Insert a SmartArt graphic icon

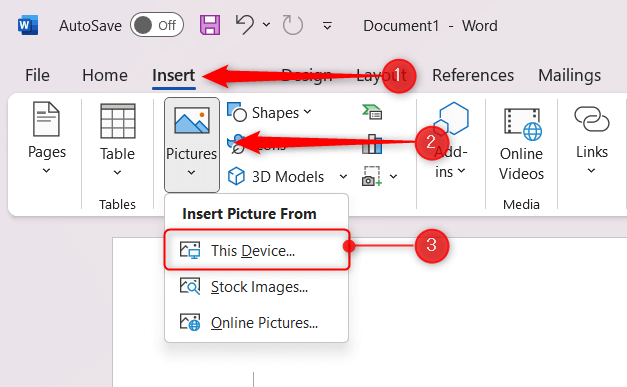pyautogui.click(x=372, y=112)
